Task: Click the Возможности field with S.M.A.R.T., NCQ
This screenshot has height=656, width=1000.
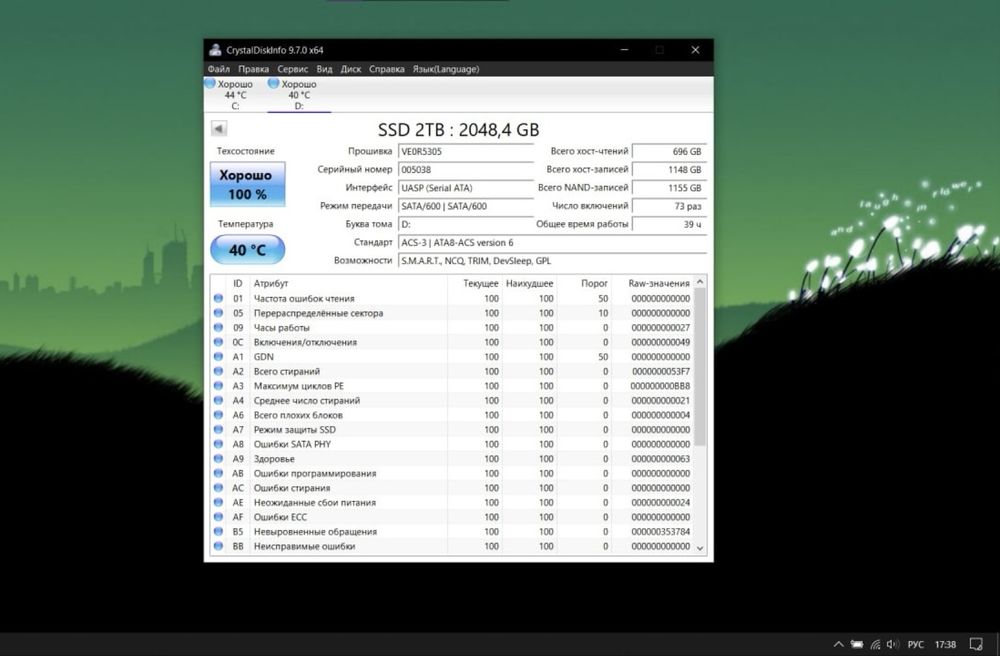Action: (x=552, y=261)
